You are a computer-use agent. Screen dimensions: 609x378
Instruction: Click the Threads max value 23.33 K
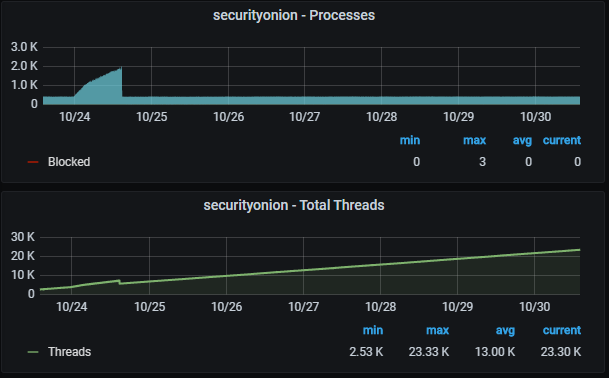[428, 352]
